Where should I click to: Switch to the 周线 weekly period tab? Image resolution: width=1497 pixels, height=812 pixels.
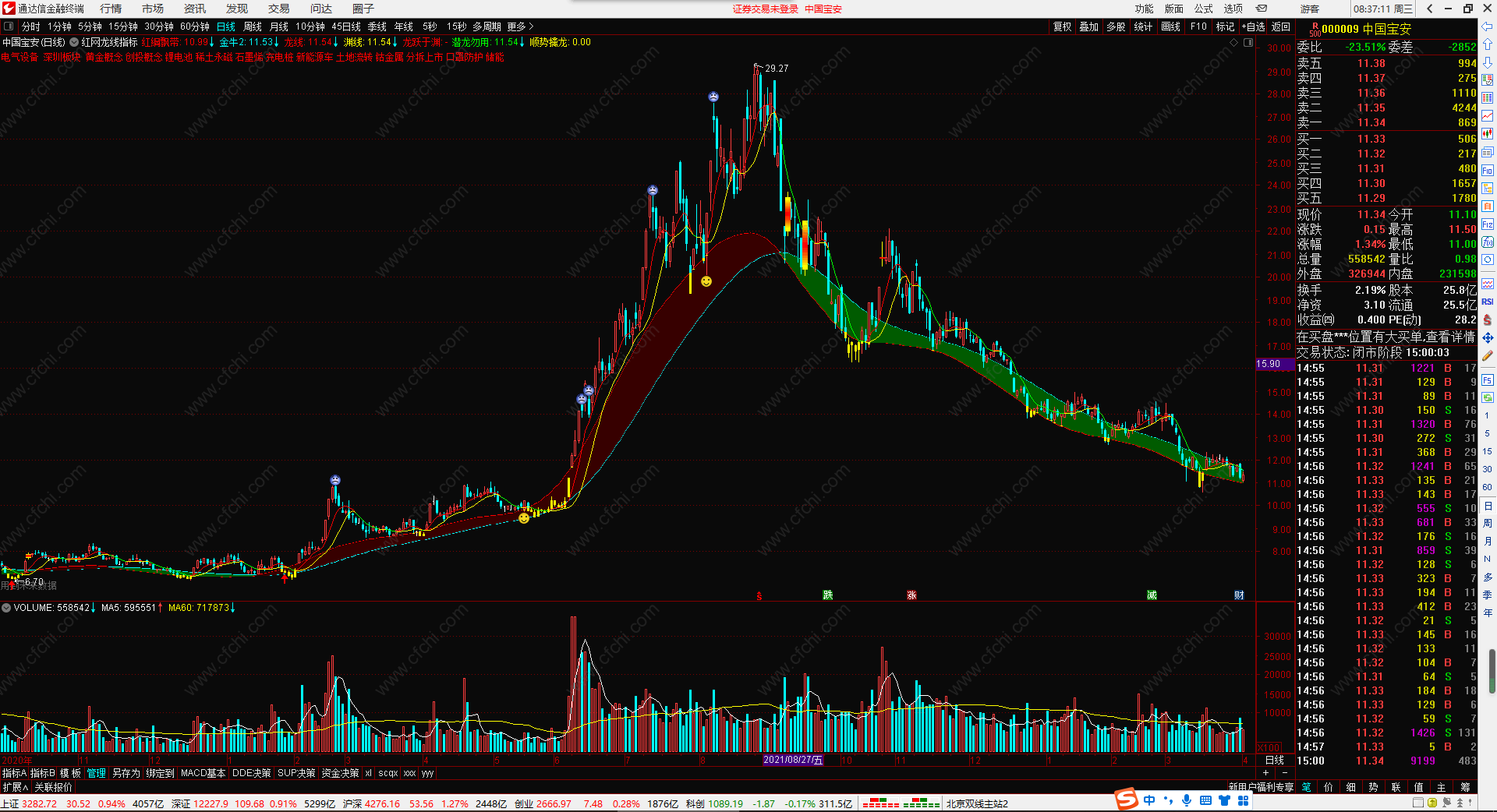click(x=253, y=26)
